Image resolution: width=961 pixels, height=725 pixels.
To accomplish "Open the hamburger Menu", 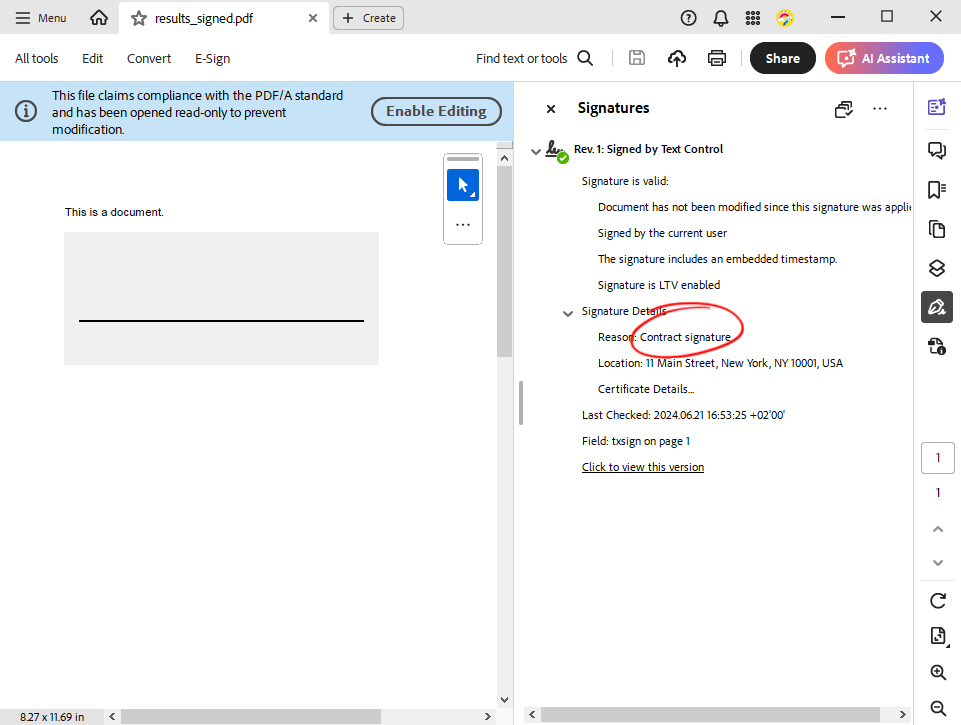I will 40,18.
